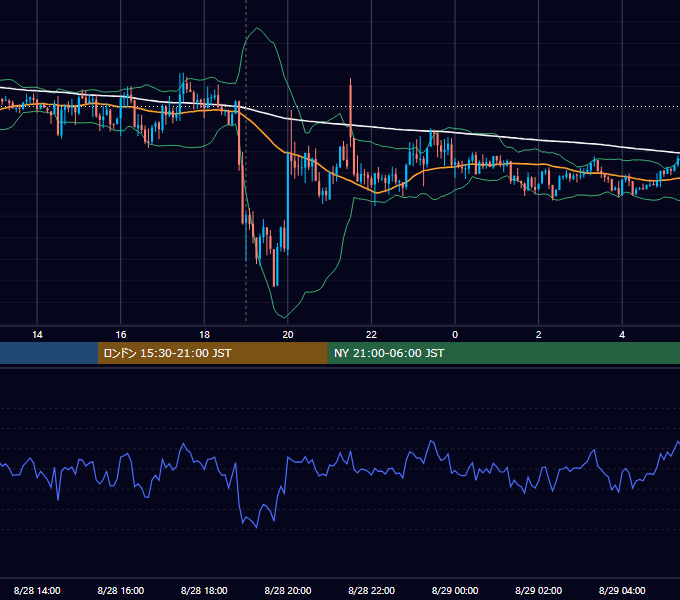This screenshot has width=680, height=600.
Task: Click the 18 hour label on chart axis
Action: coord(204,335)
